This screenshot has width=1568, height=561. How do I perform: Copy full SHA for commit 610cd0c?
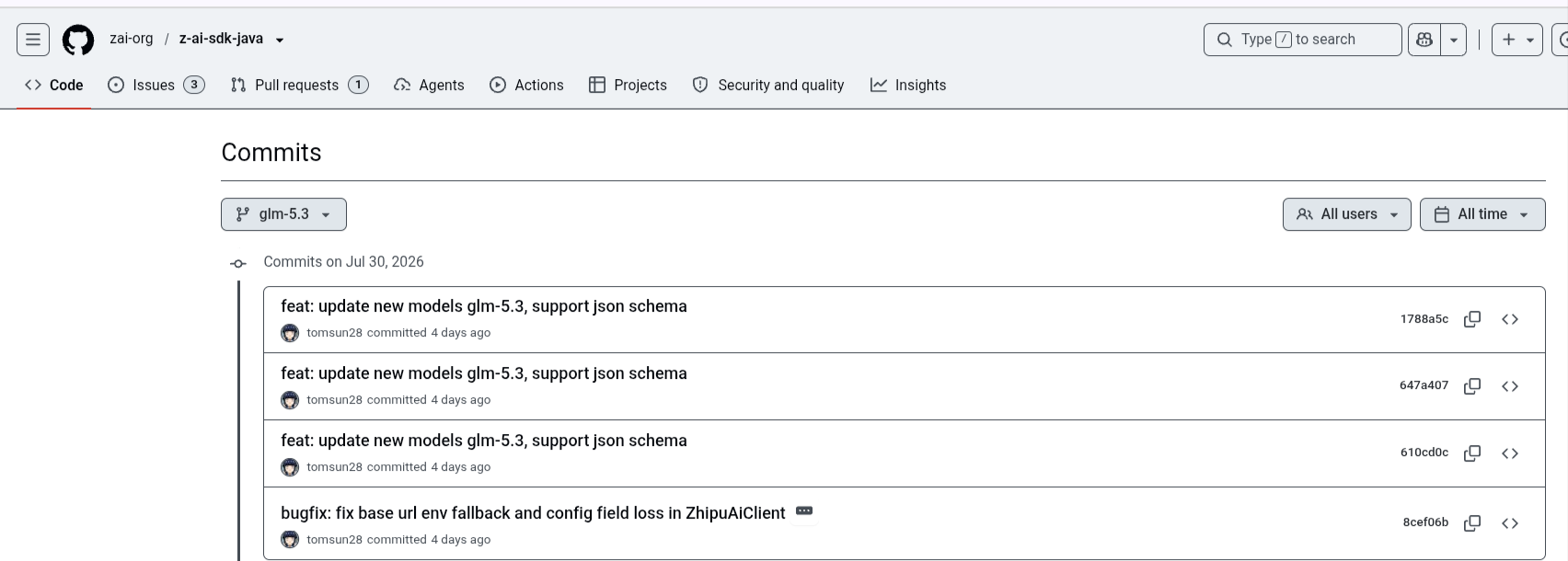[1472, 453]
